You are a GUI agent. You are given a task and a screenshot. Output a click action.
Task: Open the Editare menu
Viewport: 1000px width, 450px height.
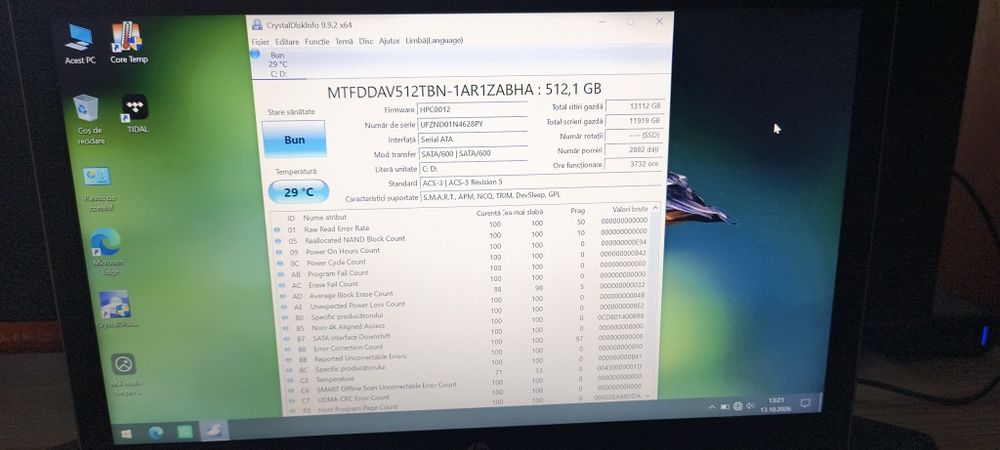point(287,41)
